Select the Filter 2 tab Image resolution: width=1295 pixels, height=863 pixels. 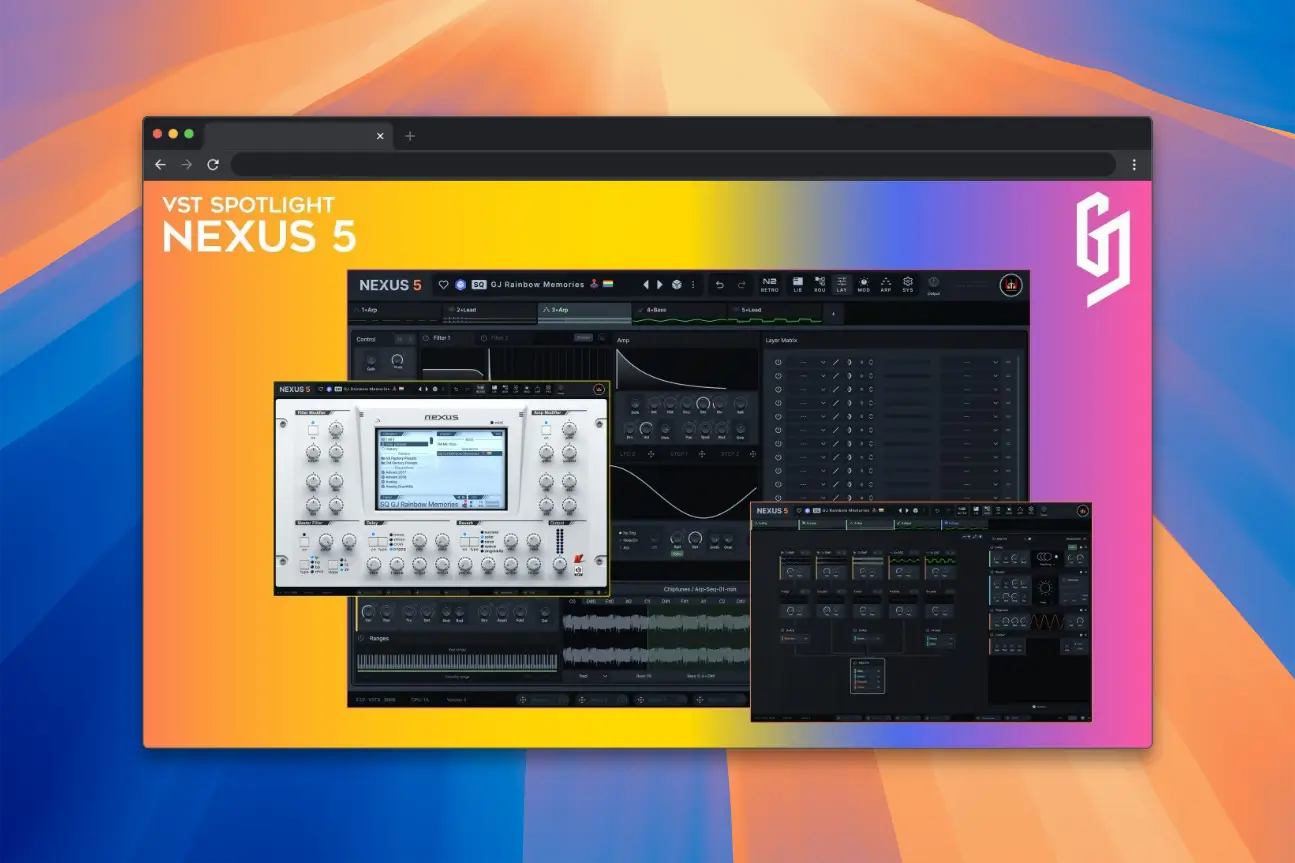click(x=497, y=339)
